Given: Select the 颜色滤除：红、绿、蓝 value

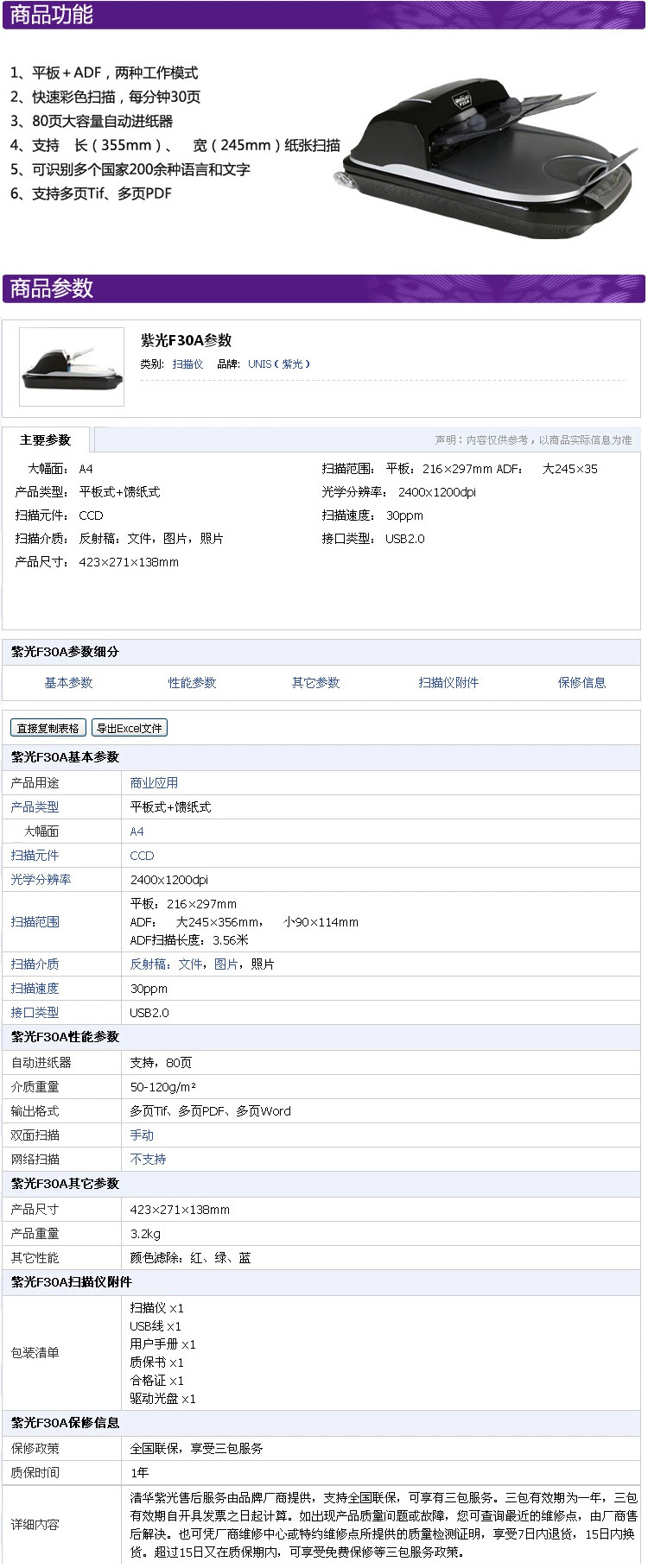Looking at the screenshot, I should coord(190,1258).
